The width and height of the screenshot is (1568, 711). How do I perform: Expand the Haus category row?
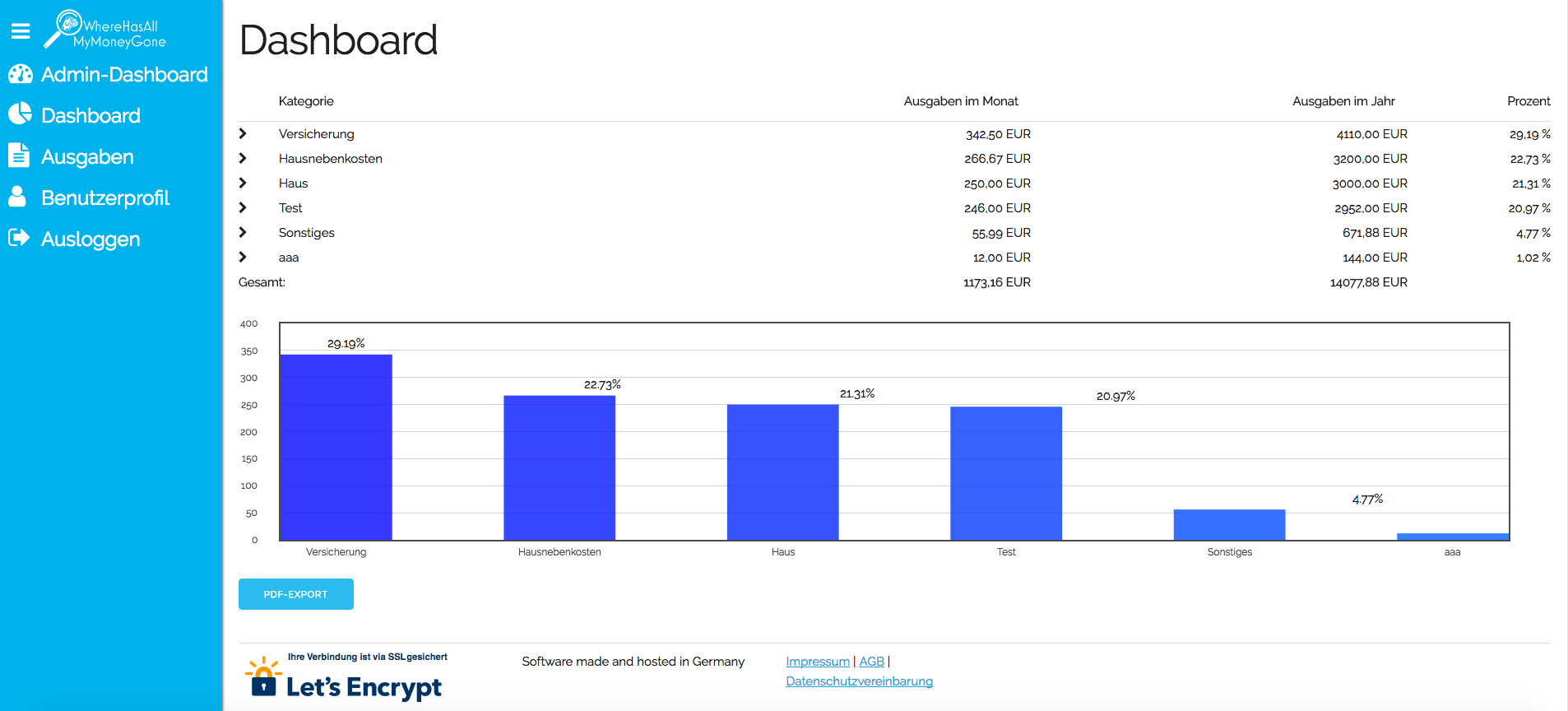point(243,183)
